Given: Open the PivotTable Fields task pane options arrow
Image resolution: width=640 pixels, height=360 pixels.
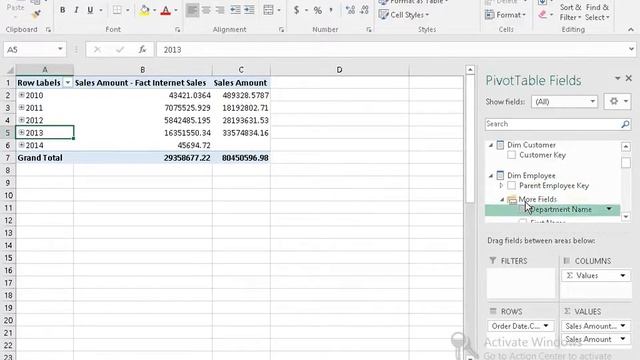Looking at the screenshot, I should click(617, 78).
